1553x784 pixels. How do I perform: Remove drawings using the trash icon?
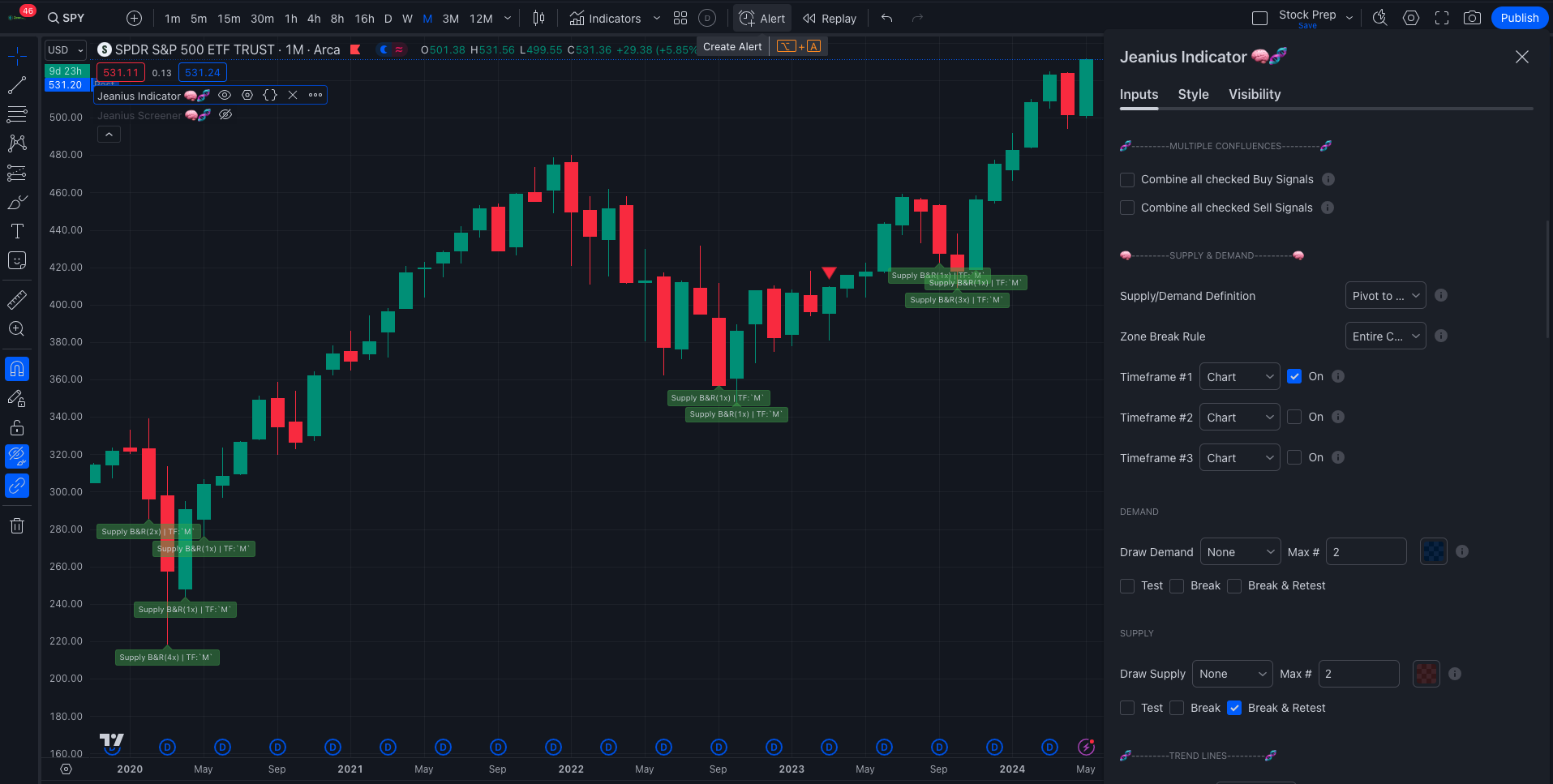(x=17, y=525)
